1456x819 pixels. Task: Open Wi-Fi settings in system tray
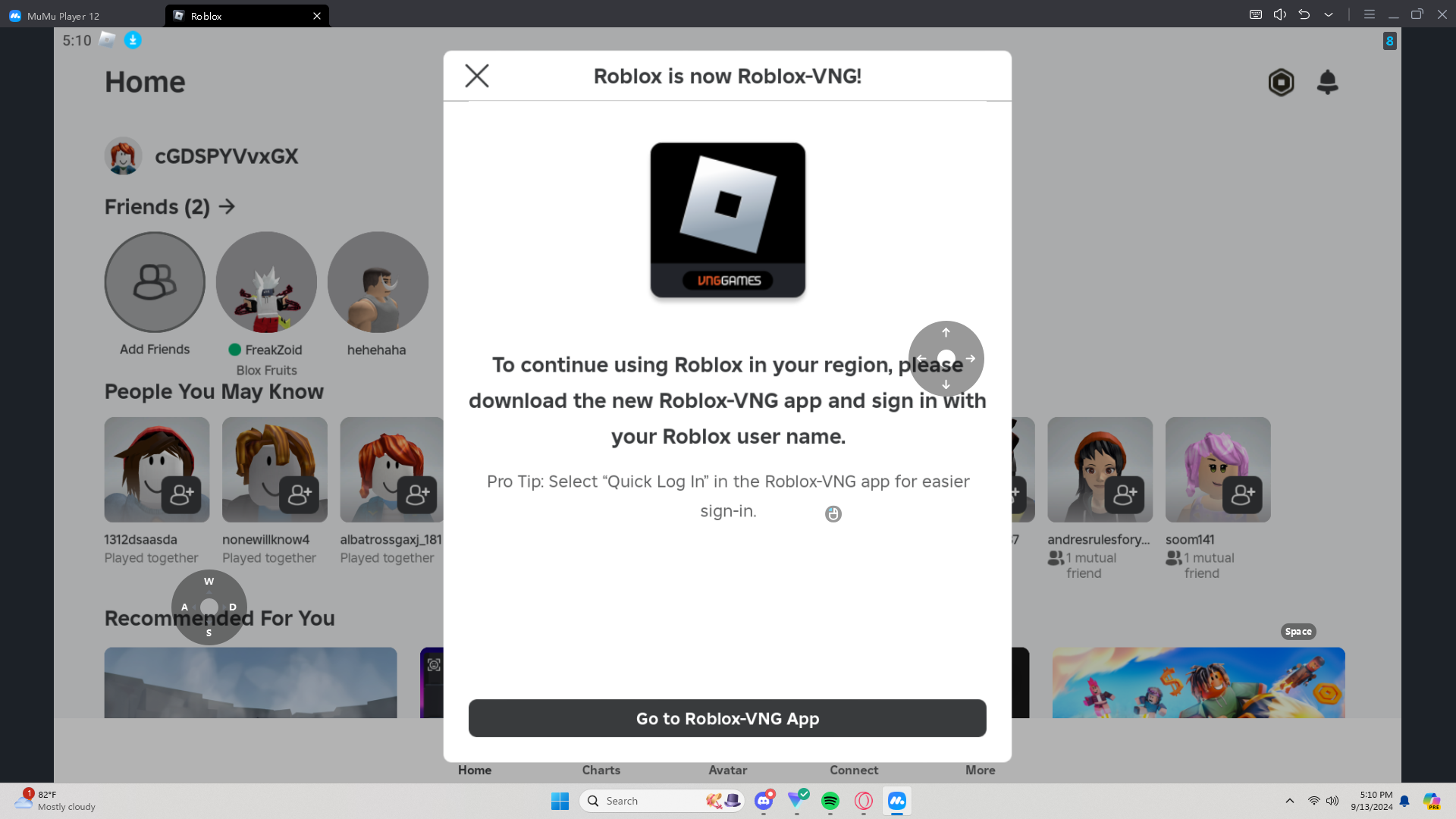pos(1313,801)
